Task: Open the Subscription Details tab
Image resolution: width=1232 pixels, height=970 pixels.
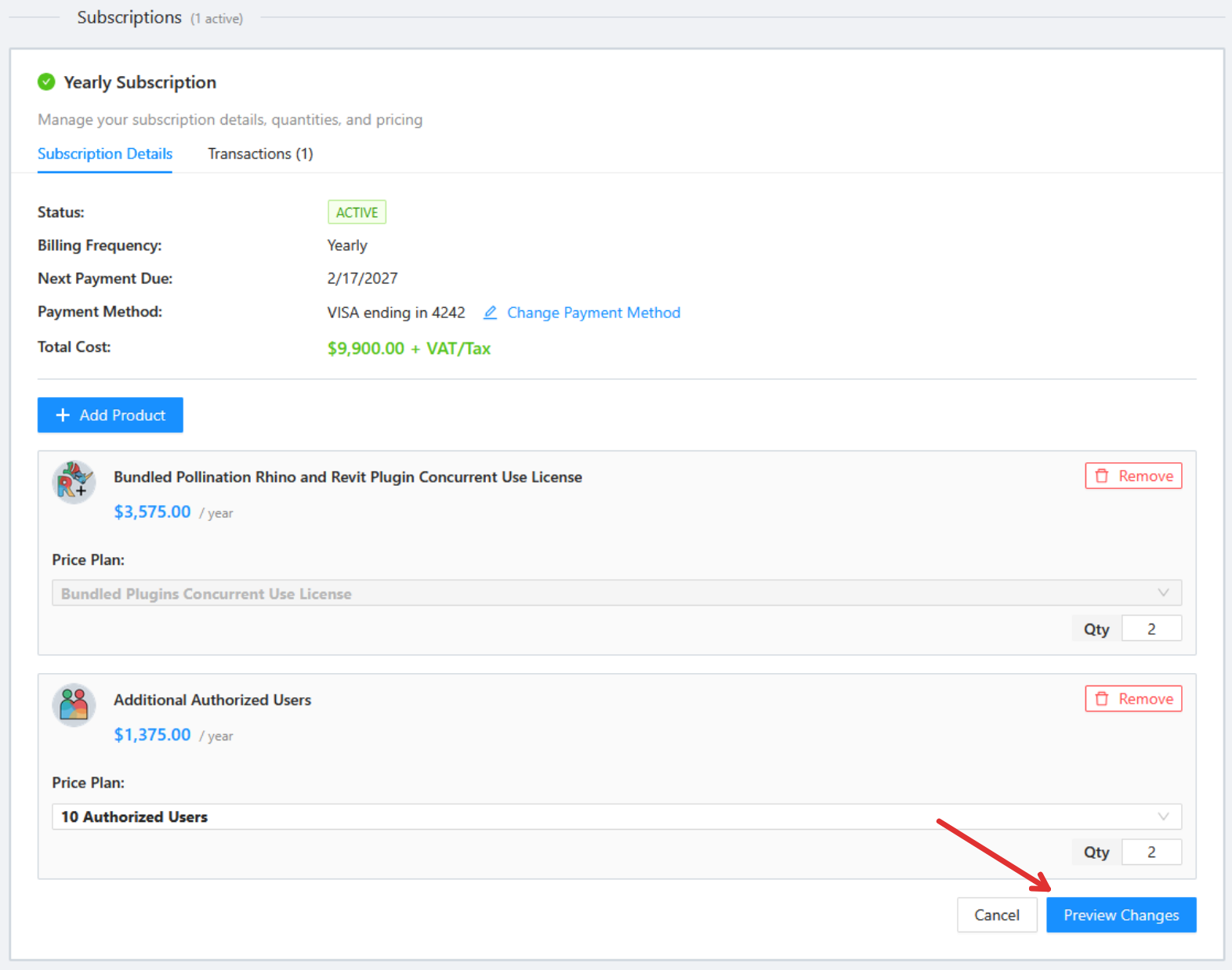Action: tap(105, 154)
